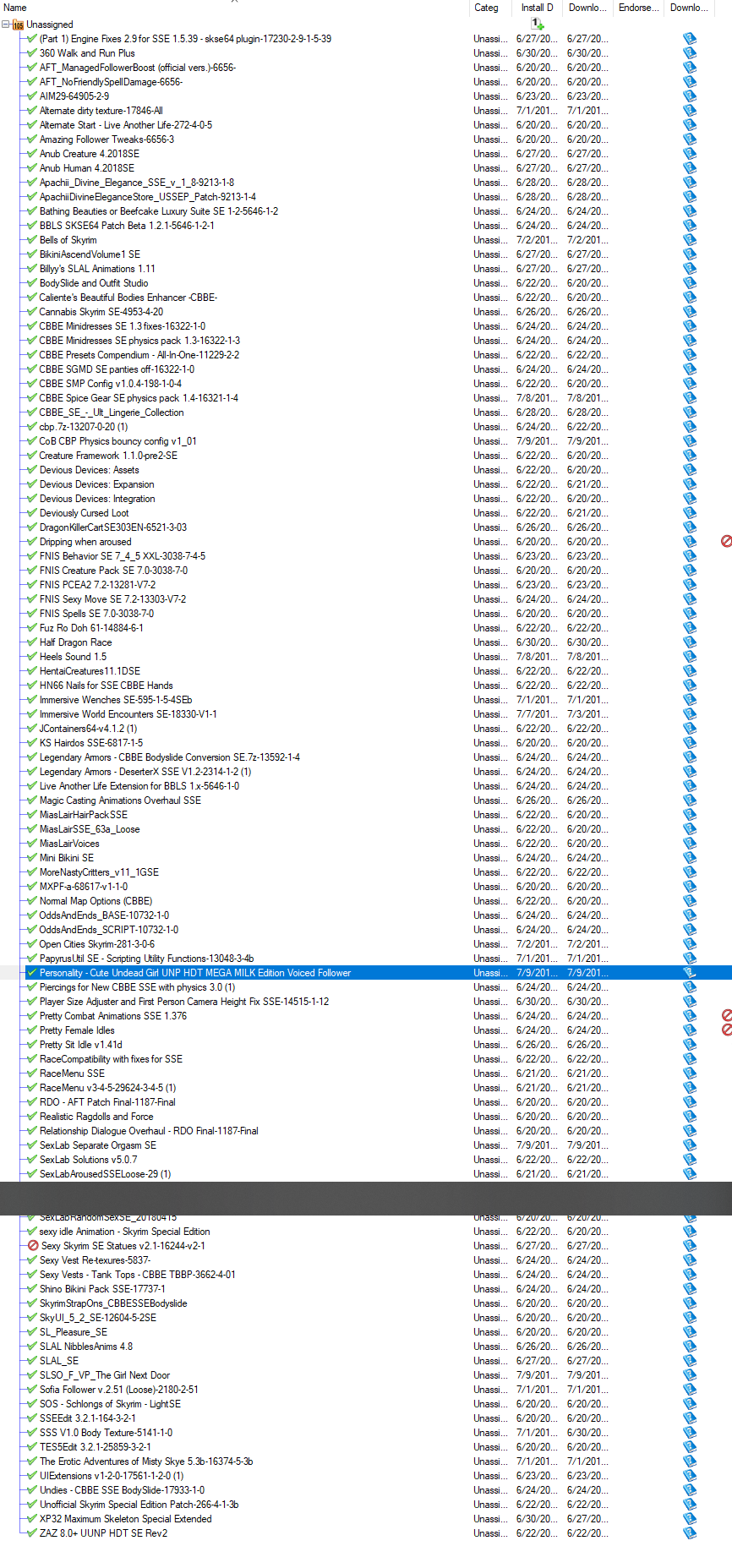The image size is (732, 1568).
Task: Select the Devious Devices: Integration mod
Action: (97, 499)
